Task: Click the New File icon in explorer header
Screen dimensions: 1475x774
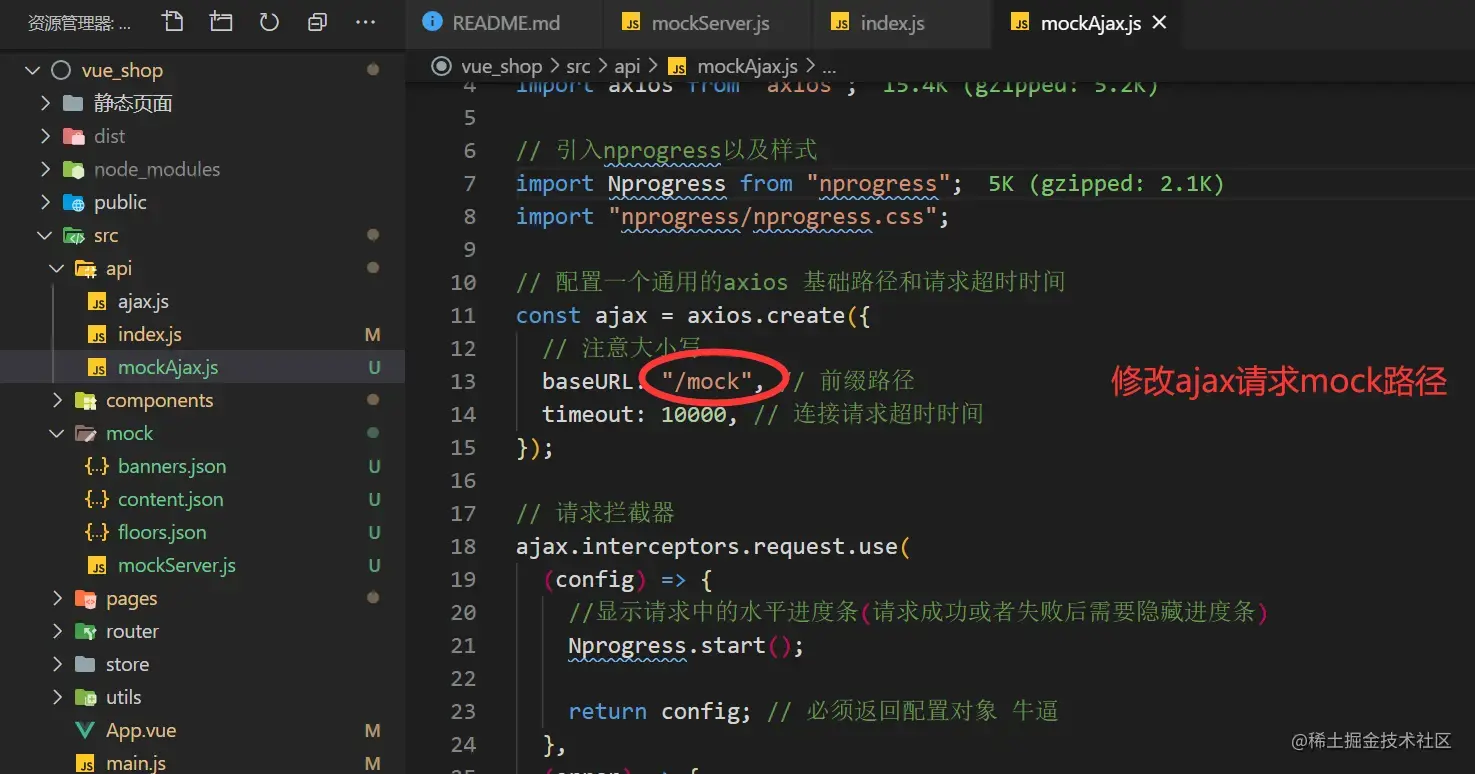Action: point(173,21)
